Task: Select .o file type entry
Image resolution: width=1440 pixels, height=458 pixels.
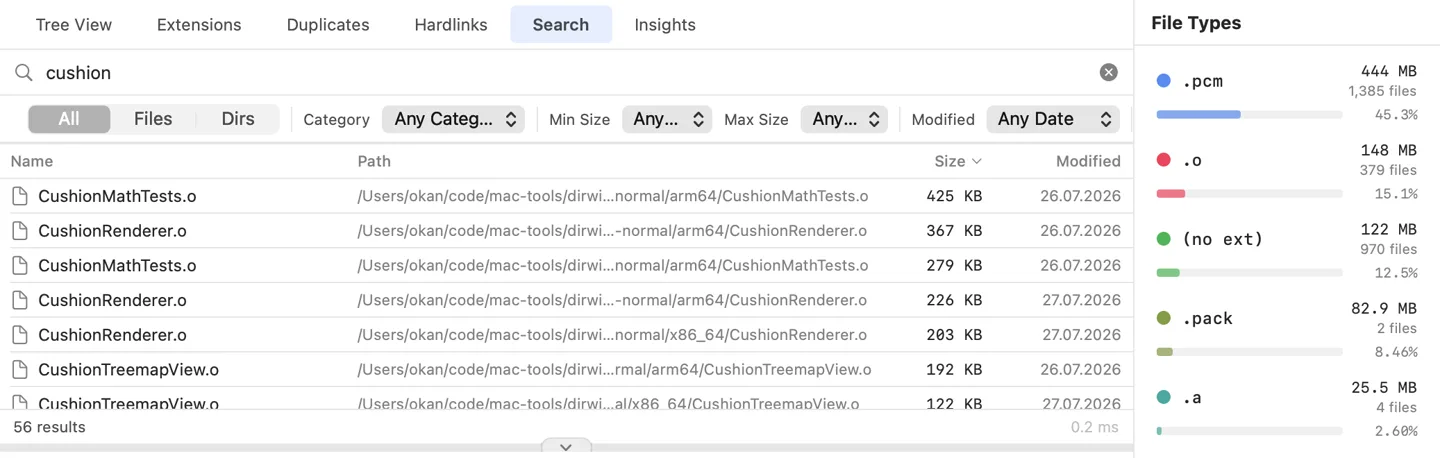Action: (x=1287, y=172)
